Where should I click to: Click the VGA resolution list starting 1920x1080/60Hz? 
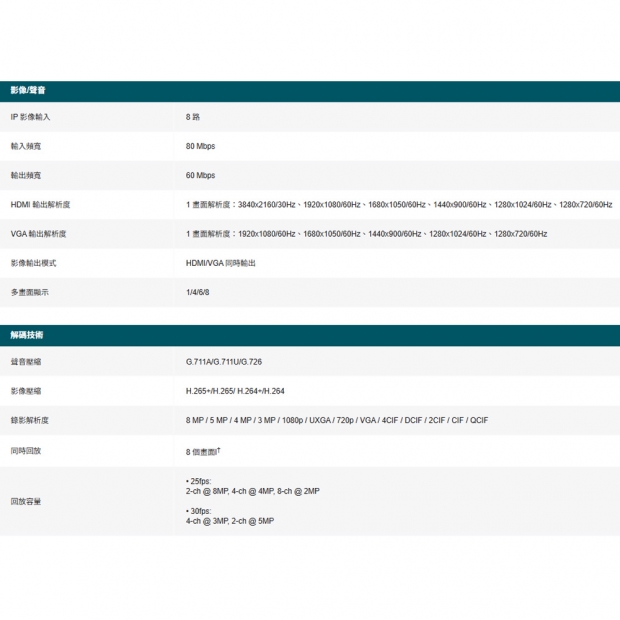click(x=367, y=234)
